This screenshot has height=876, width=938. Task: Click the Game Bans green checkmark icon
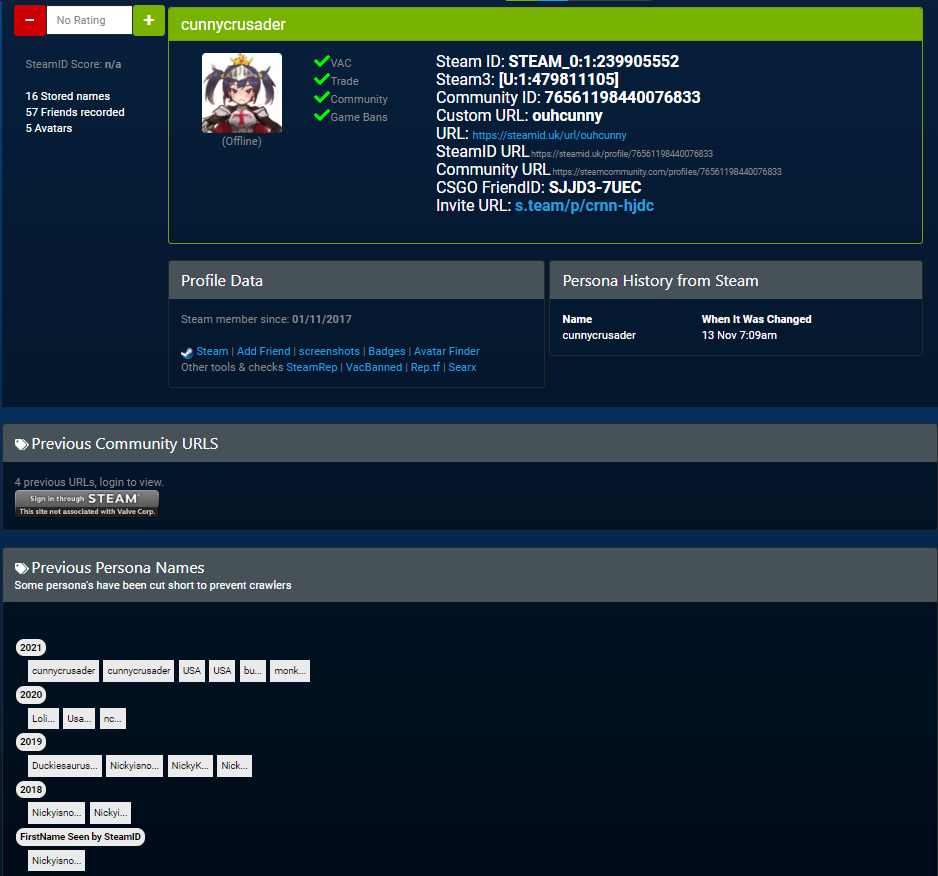[x=322, y=115]
